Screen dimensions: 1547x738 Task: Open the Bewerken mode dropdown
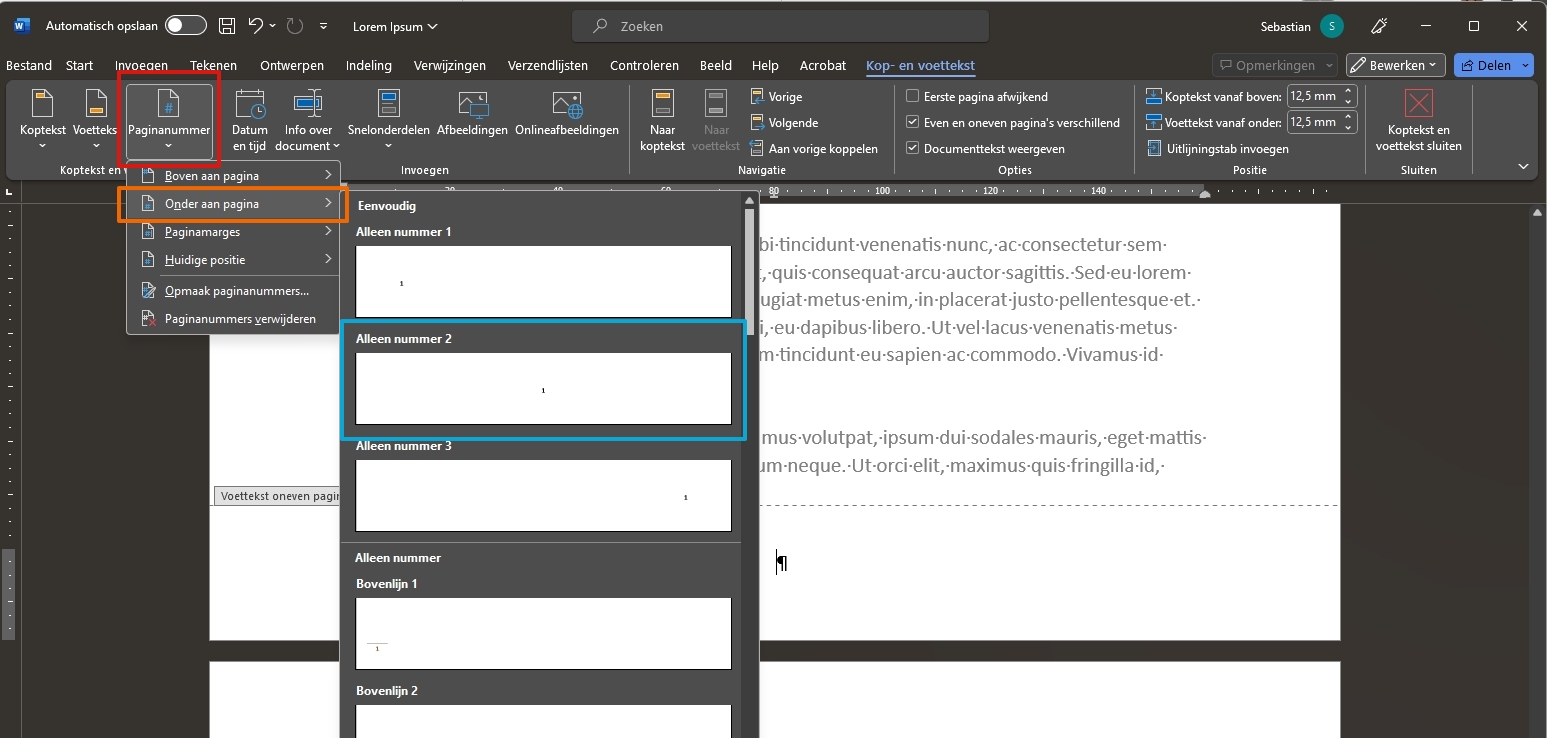click(1395, 65)
